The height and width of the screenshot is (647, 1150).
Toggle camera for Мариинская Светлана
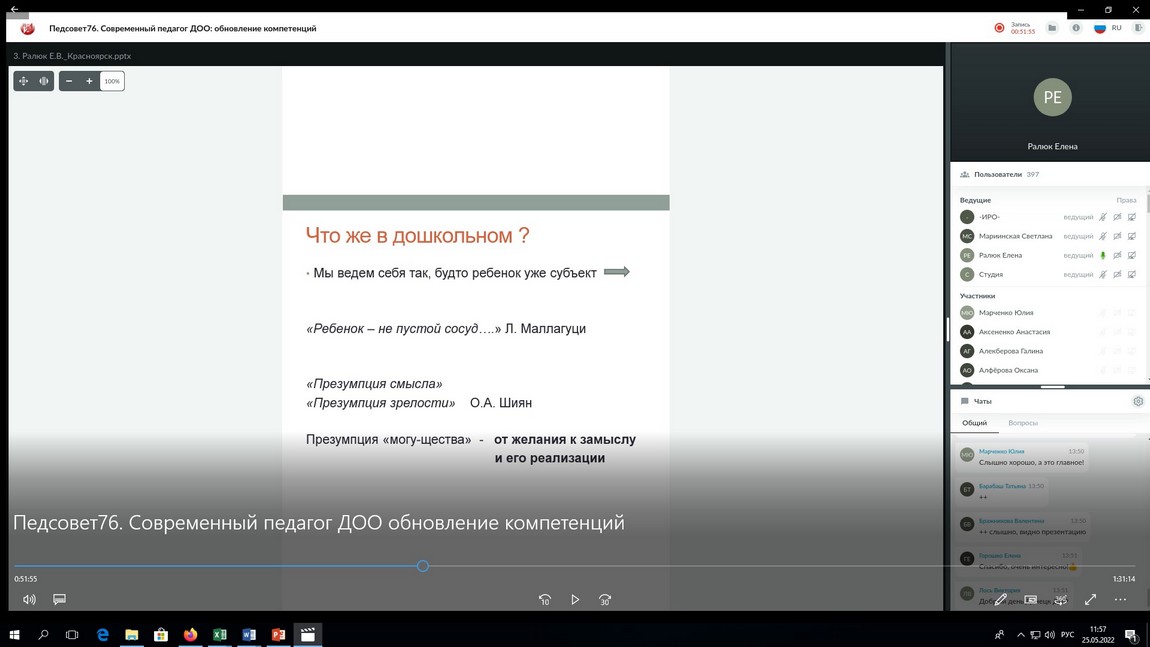coord(1117,236)
